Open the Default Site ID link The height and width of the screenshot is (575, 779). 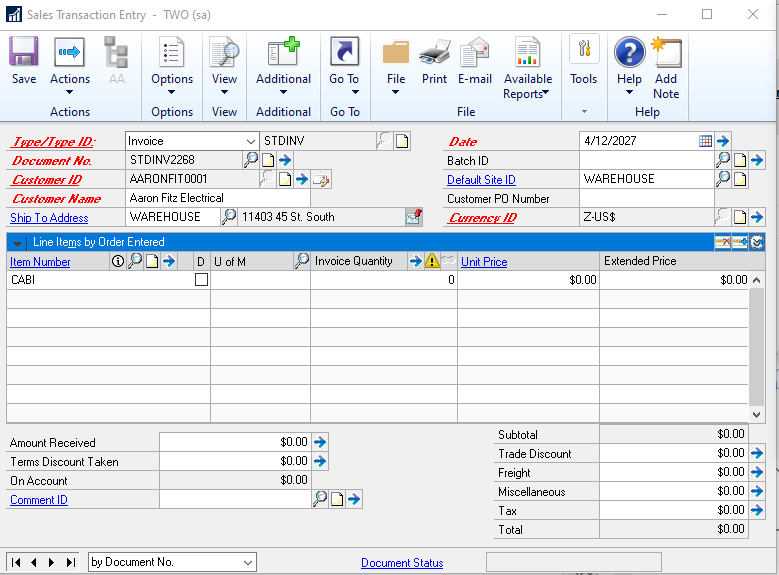(481, 179)
